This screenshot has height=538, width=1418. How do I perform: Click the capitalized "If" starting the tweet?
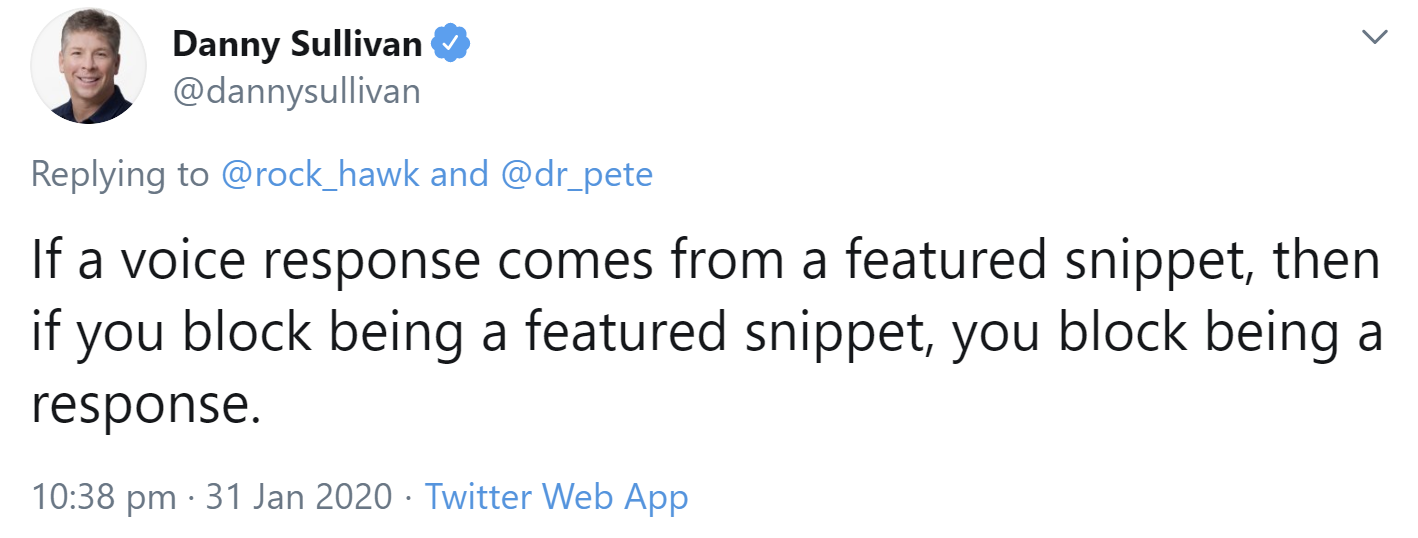[x=46, y=262]
